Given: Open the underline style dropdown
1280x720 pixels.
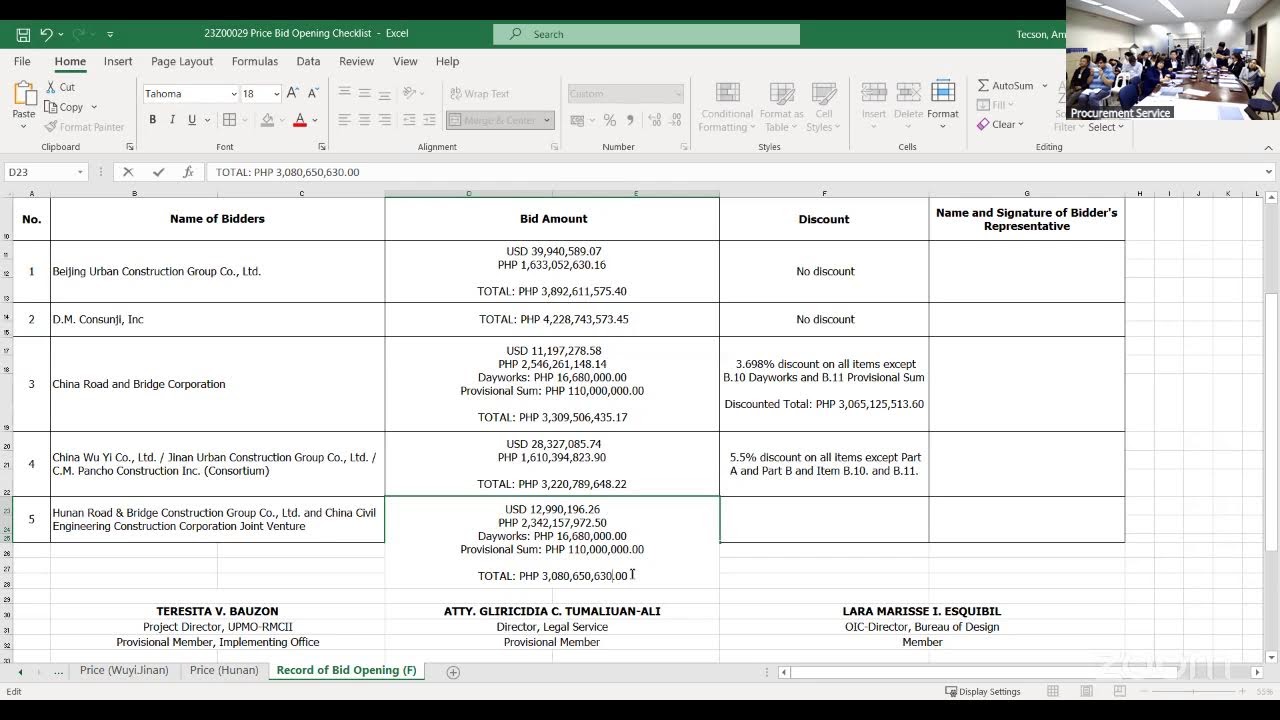Looking at the screenshot, I should (207, 120).
